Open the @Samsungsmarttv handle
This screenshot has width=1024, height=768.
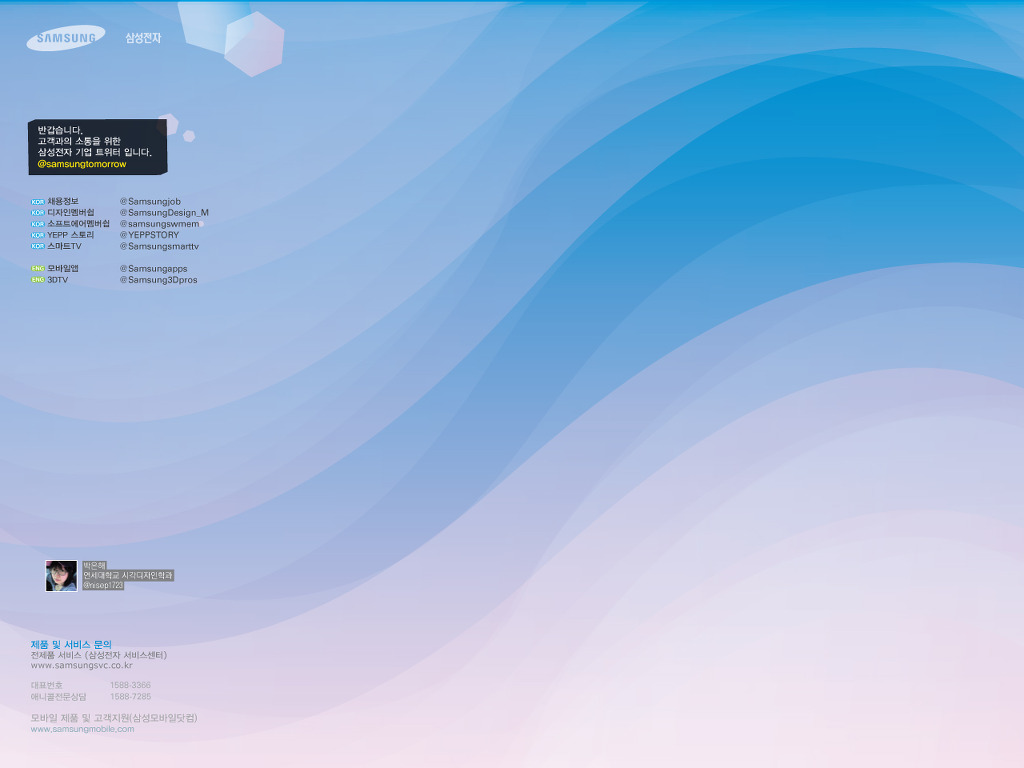point(160,246)
